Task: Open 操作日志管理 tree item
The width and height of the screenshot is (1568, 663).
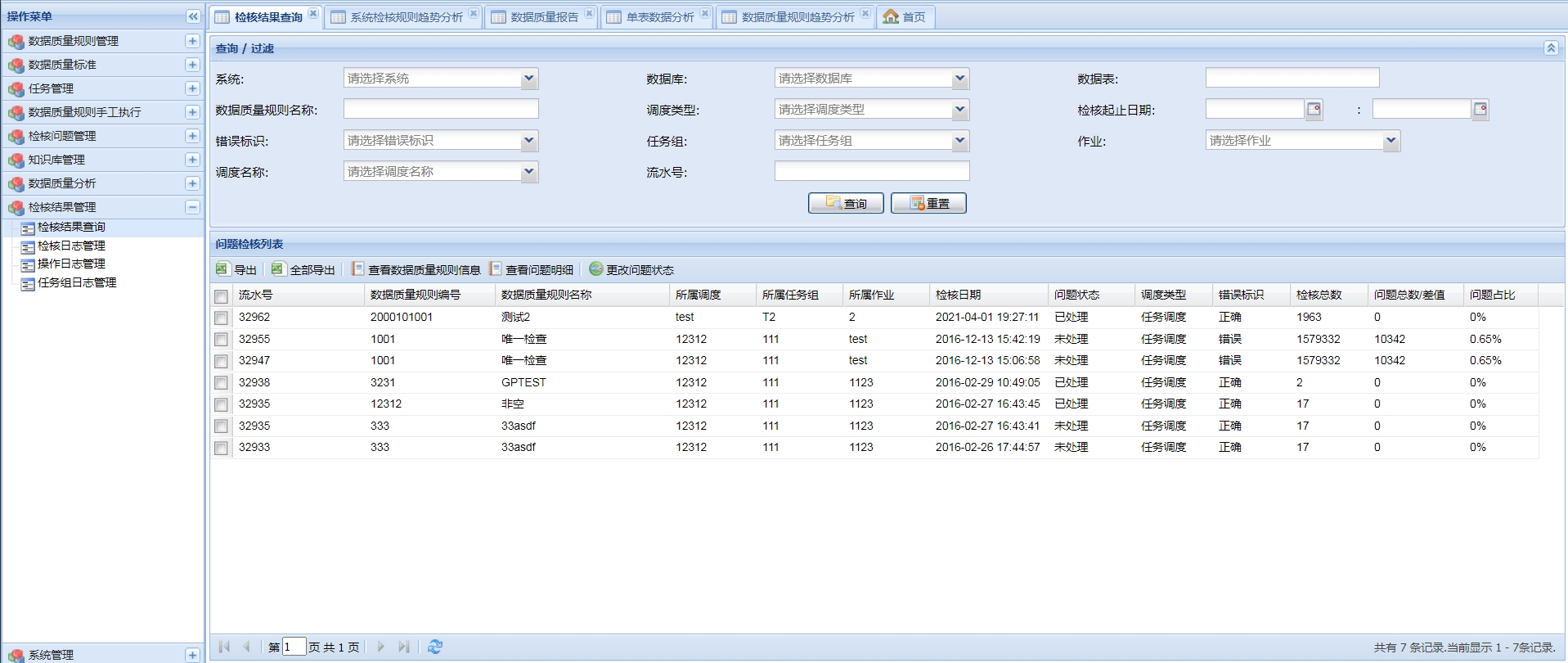Action: coord(71,264)
